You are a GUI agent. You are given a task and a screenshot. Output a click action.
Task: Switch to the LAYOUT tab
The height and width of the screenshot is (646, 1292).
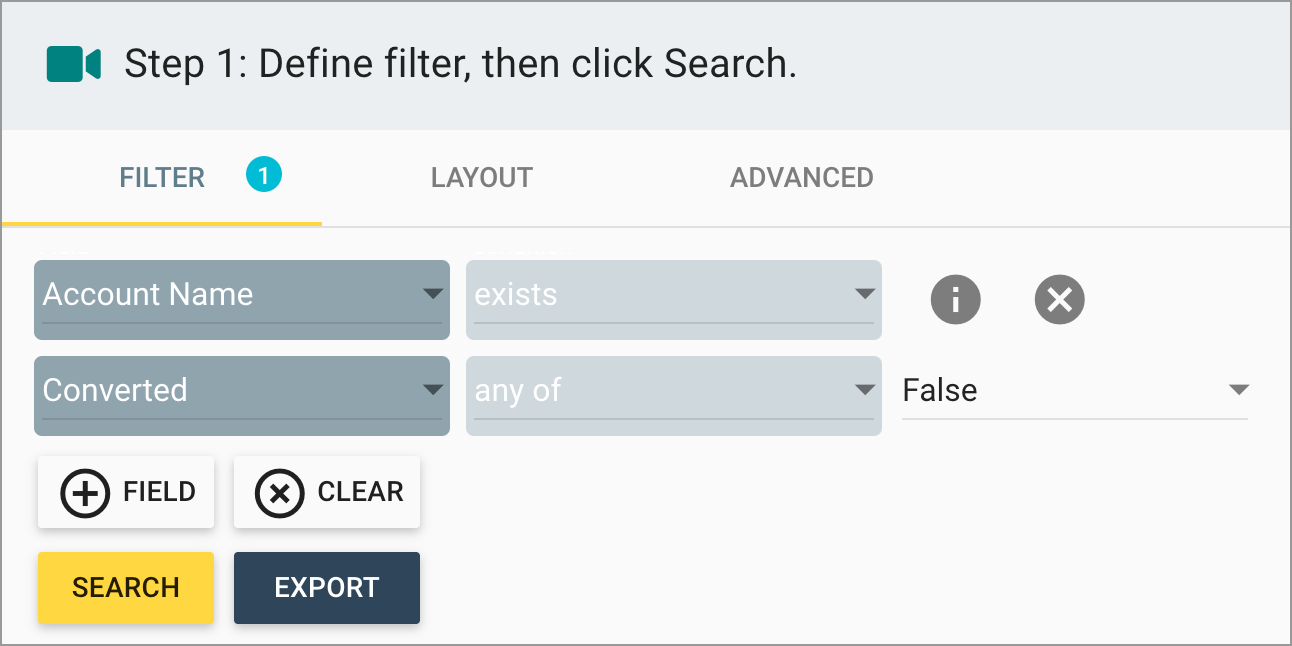(x=481, y=177)
